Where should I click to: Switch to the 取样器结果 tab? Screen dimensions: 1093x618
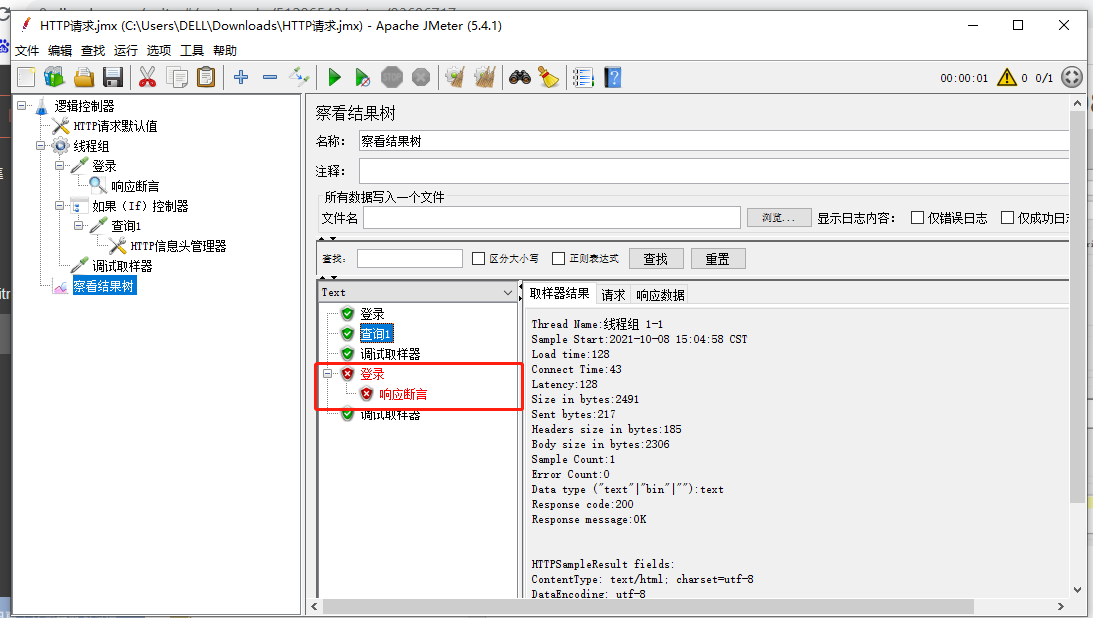point(560,293)
